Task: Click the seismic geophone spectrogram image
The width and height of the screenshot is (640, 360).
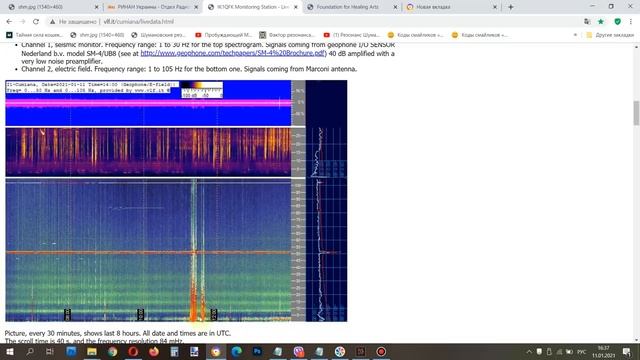Action: (x=148, y=152)
